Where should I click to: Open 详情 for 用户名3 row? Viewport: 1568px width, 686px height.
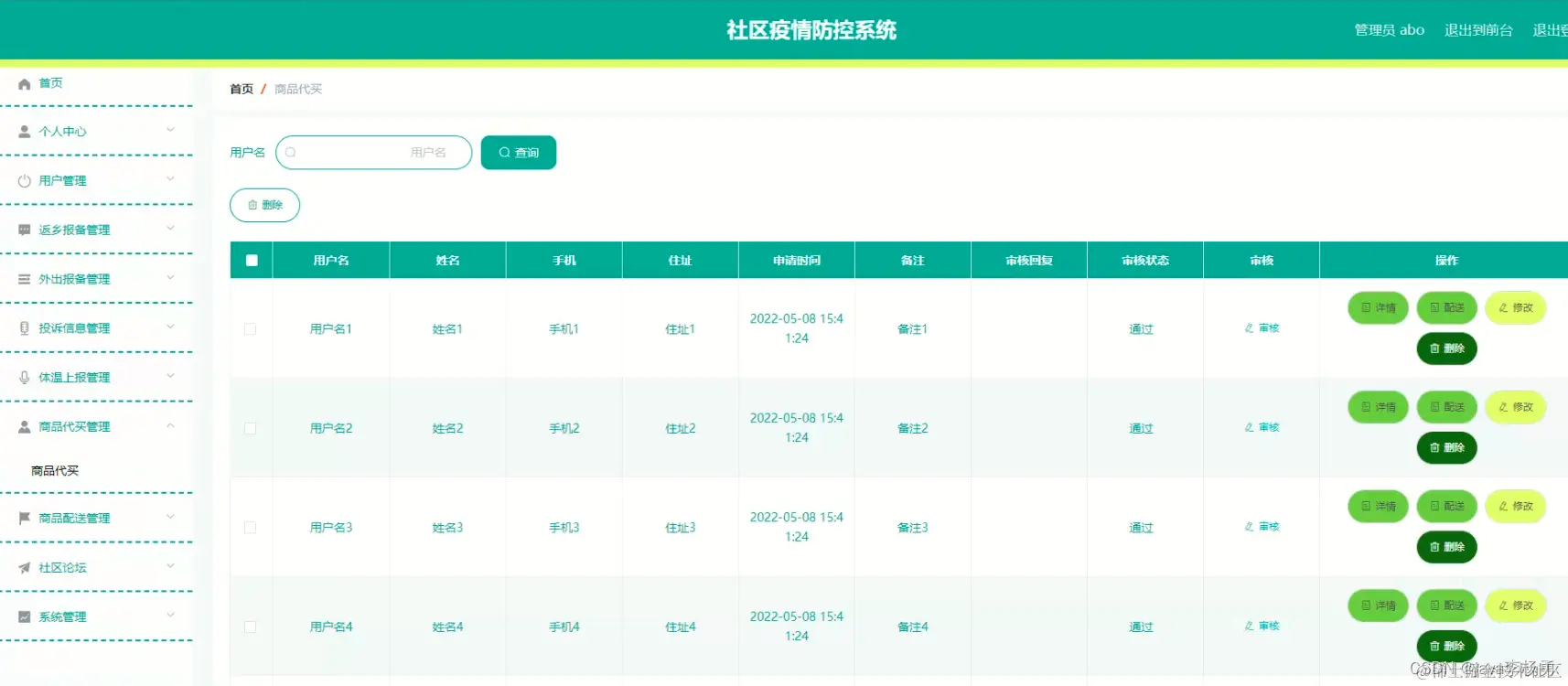(1378, 507)
